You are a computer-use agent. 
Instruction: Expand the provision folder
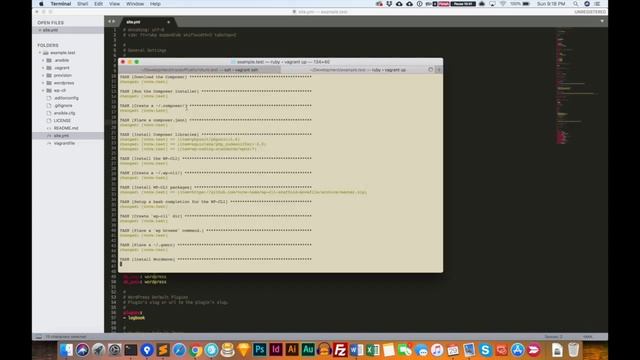(43, 76)
